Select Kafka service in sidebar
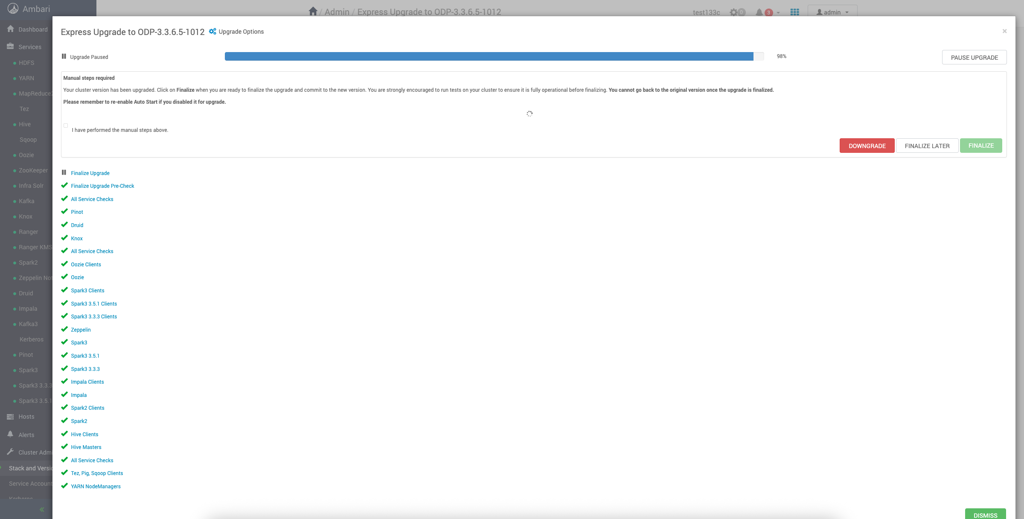This screenshot has height=519, width=1024. [26, 201]
